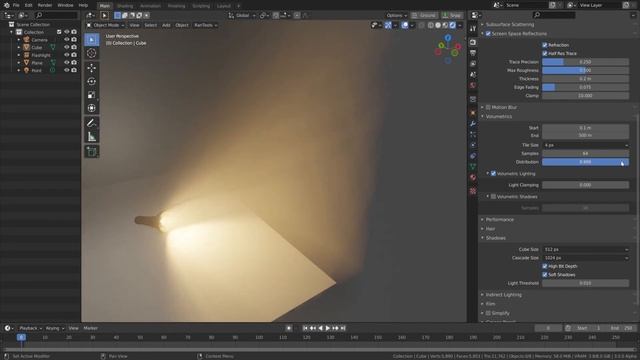Screen dimensions: 640x360
Task: Select the Cursor tool
Action: (x=92, y=53)
